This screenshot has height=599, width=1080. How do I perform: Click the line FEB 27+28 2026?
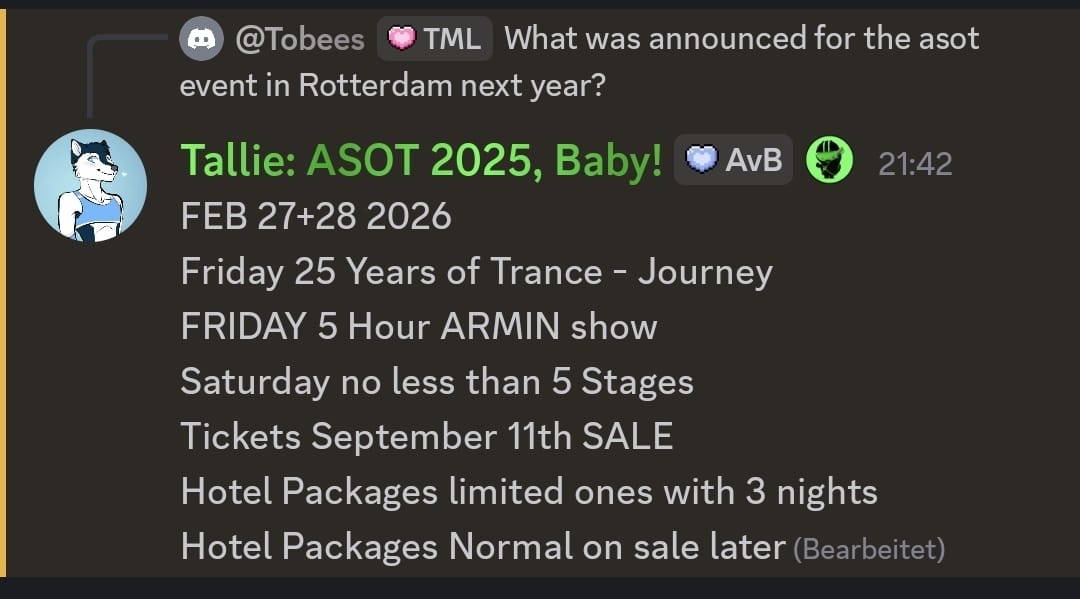coord(316,217)
